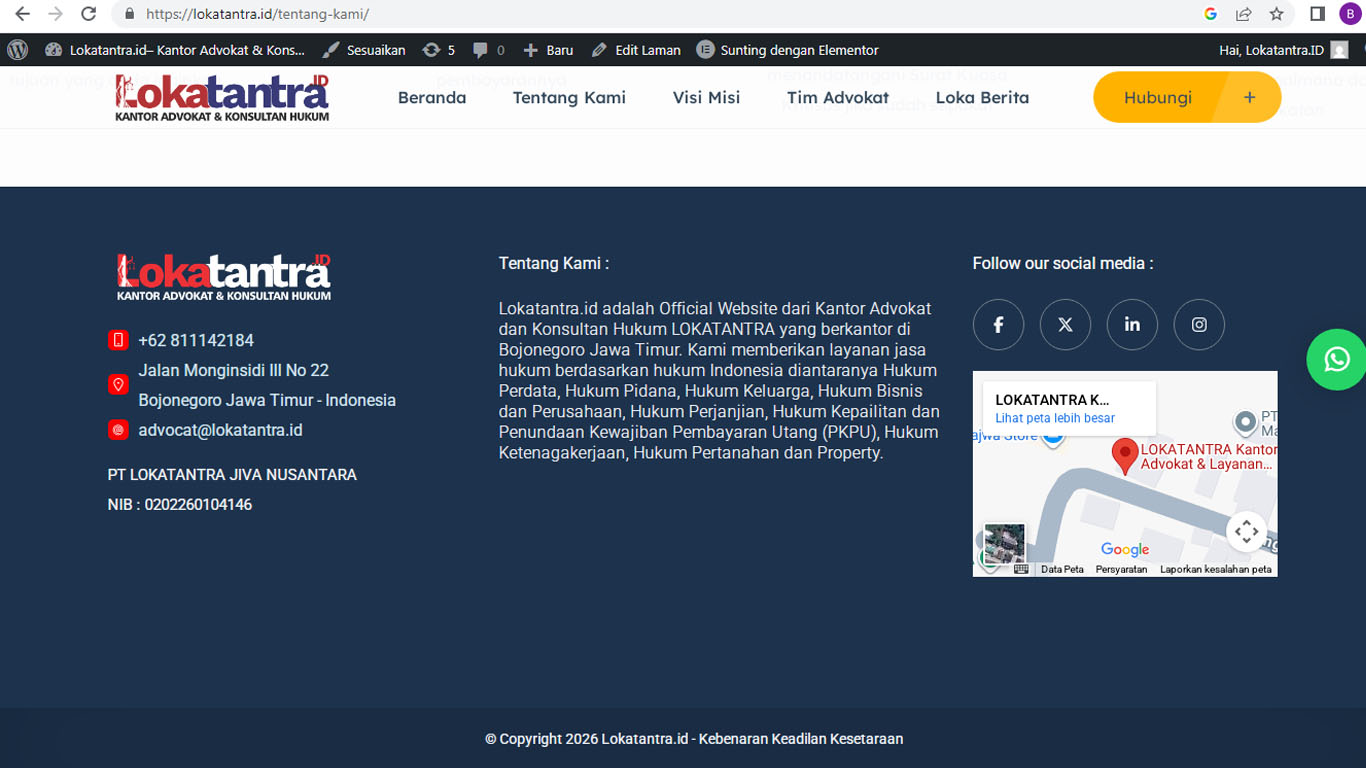
Task: Click the X (Twitter) social icon
Action: coord(1065,325)
